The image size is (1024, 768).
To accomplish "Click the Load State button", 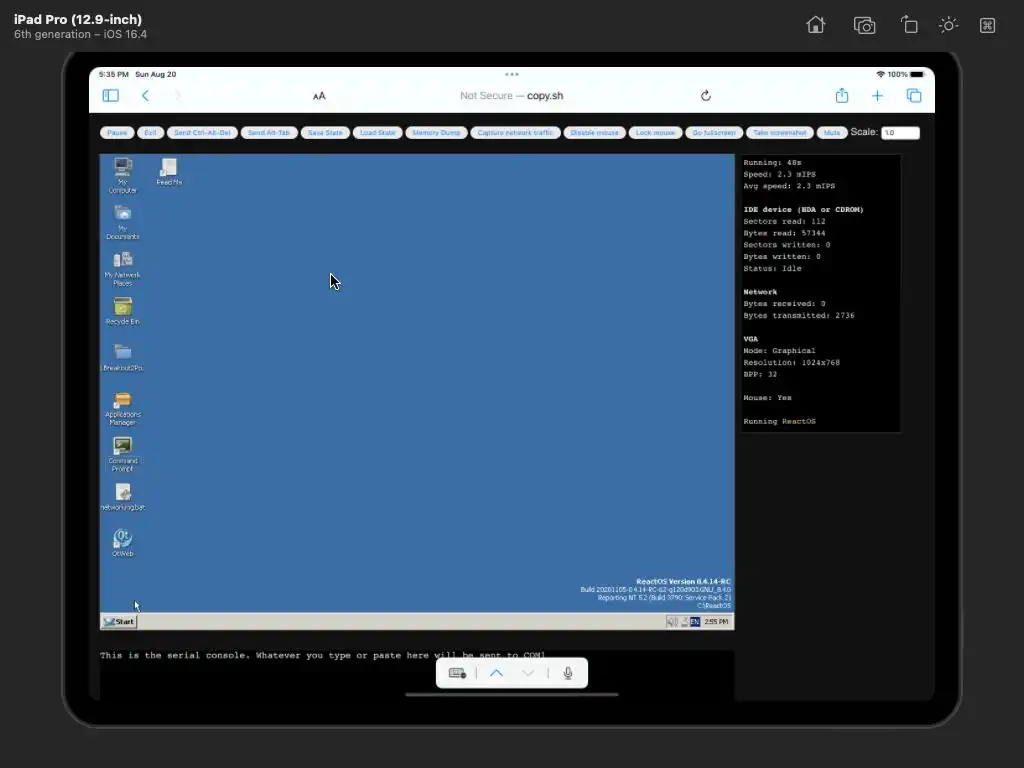I will click(x=377, y=133).
